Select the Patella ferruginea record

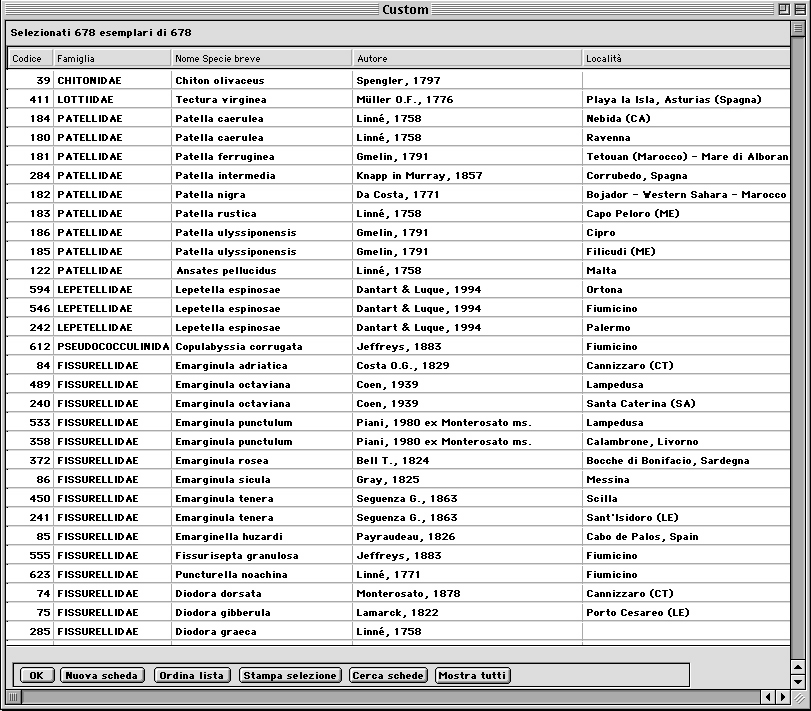222,157
